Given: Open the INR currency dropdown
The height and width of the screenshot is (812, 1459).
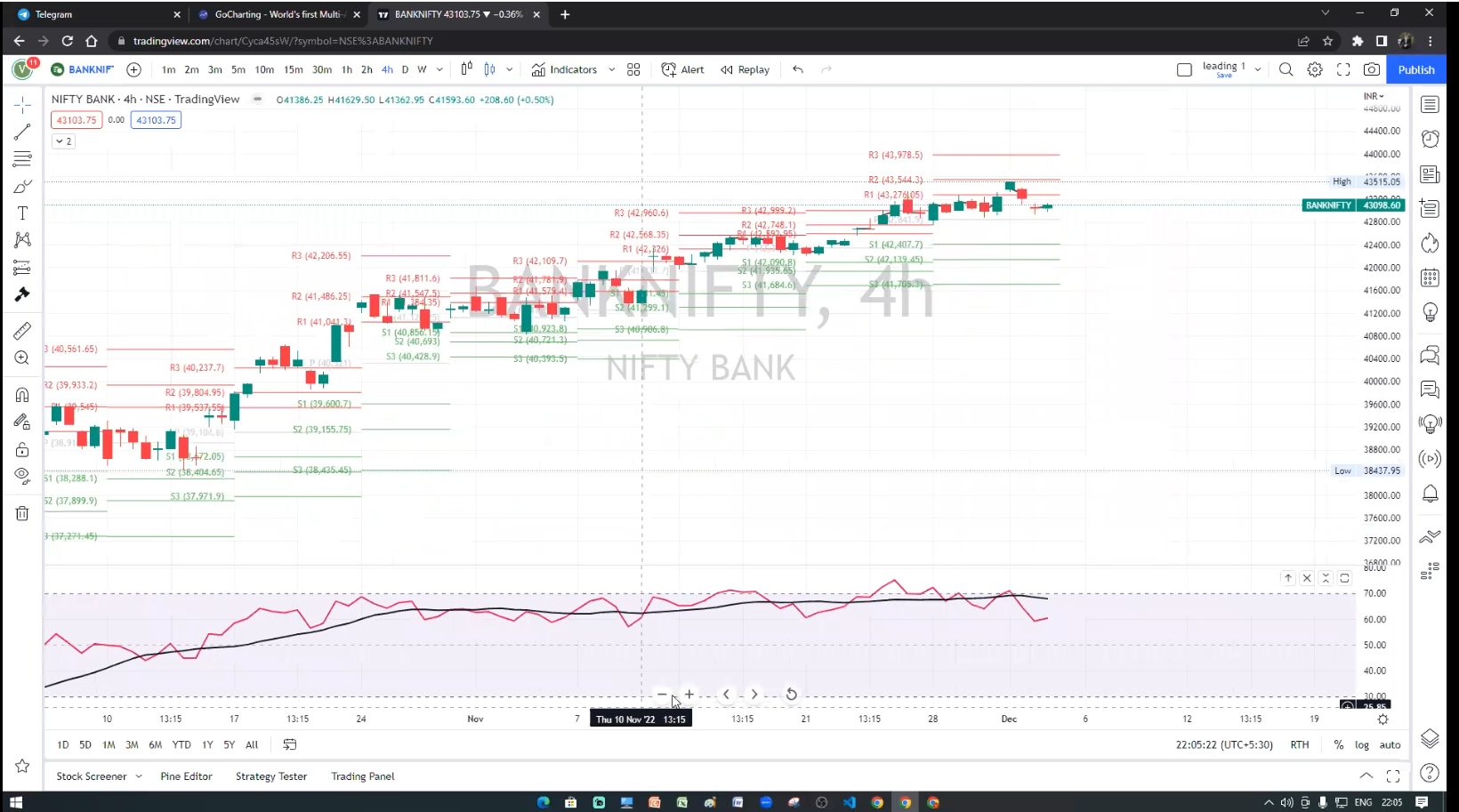Looking at the screenshot, I should (x=1374, y=96).
